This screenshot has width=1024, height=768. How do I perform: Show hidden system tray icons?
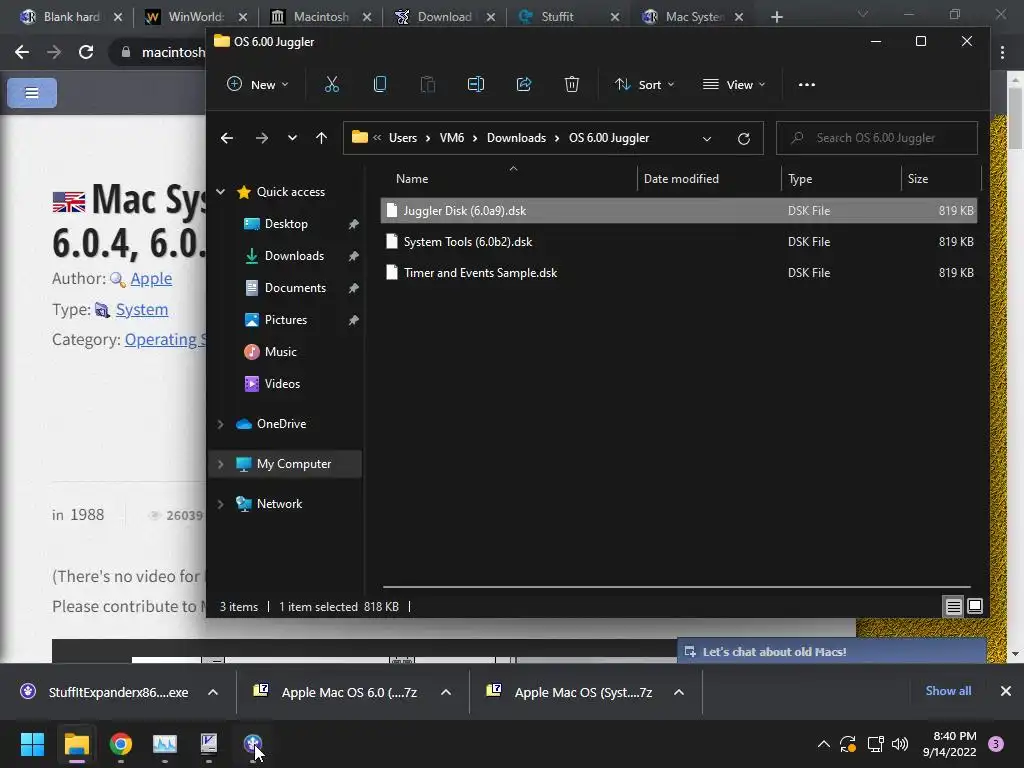tap(824, 744)
